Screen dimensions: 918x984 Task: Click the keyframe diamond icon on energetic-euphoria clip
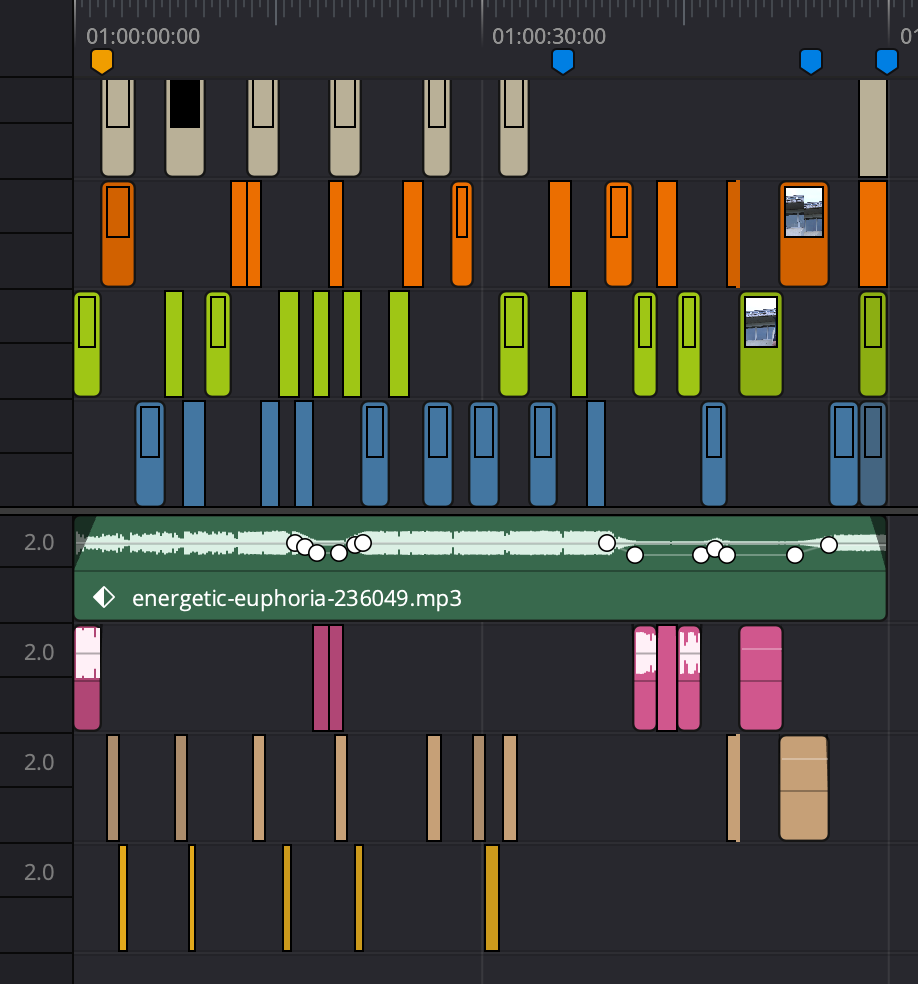(104, 597)
